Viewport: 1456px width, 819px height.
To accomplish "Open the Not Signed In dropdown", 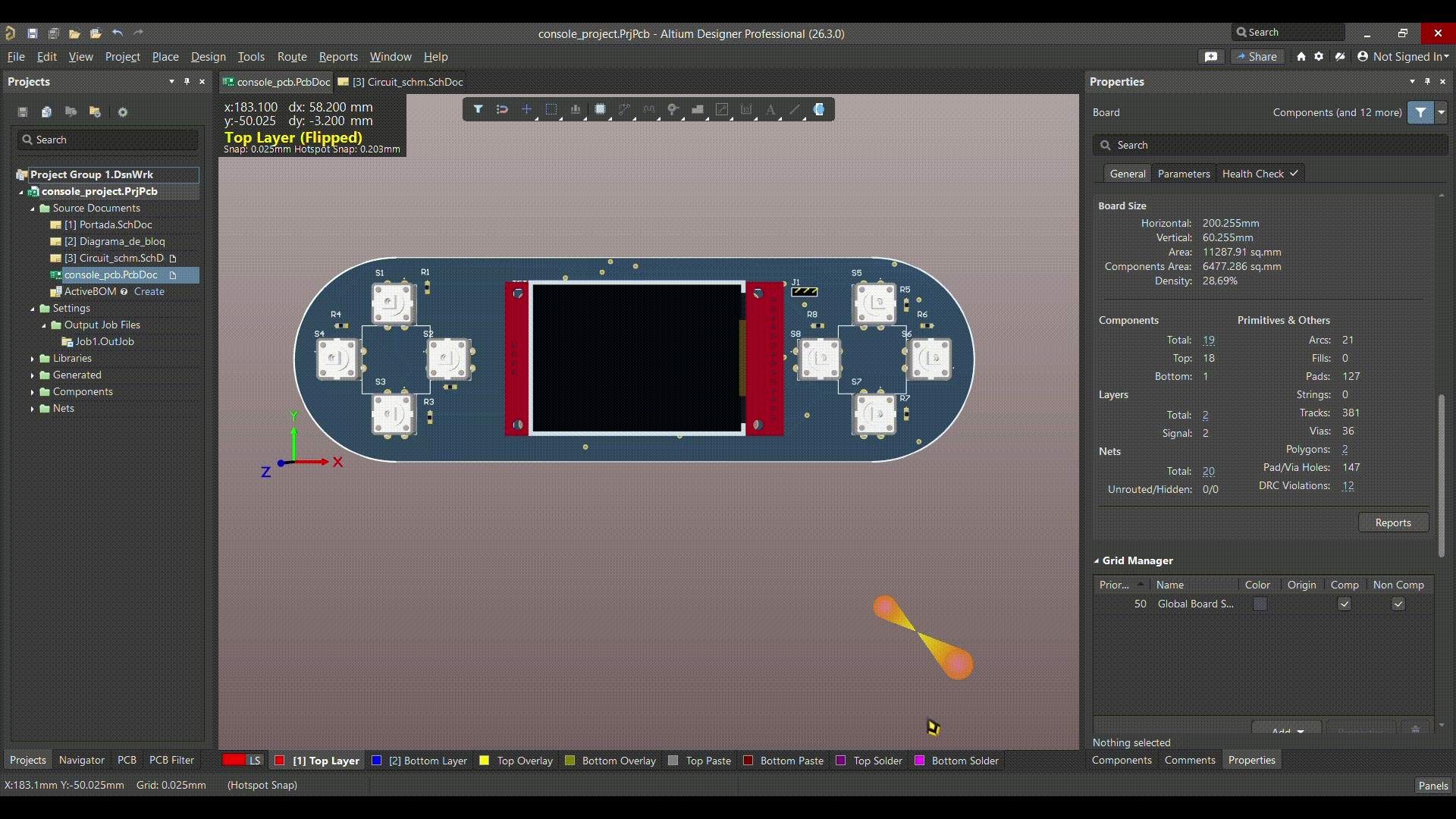I will pyautogui.click(x=1403, y=57).
